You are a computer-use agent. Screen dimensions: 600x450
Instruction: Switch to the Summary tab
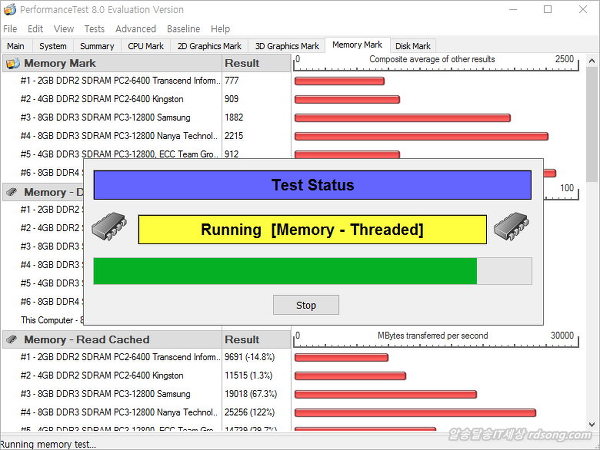[97, 46]
